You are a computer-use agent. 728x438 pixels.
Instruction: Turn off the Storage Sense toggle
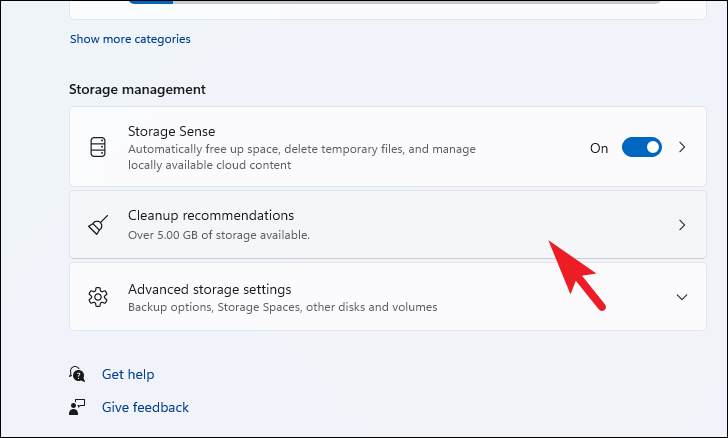pos(642,147)
